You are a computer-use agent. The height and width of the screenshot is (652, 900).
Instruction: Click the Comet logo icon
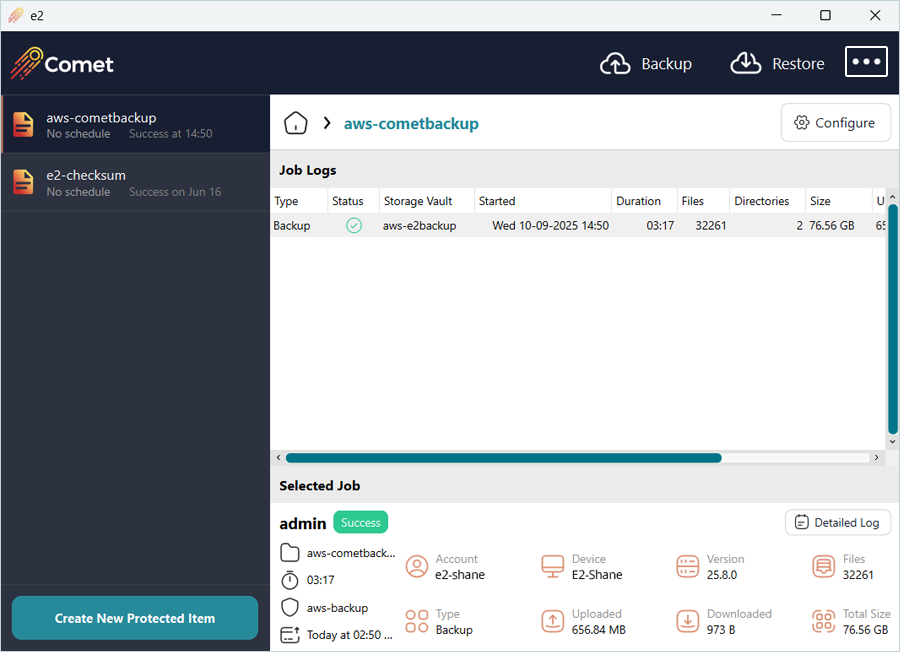point(26,63)
